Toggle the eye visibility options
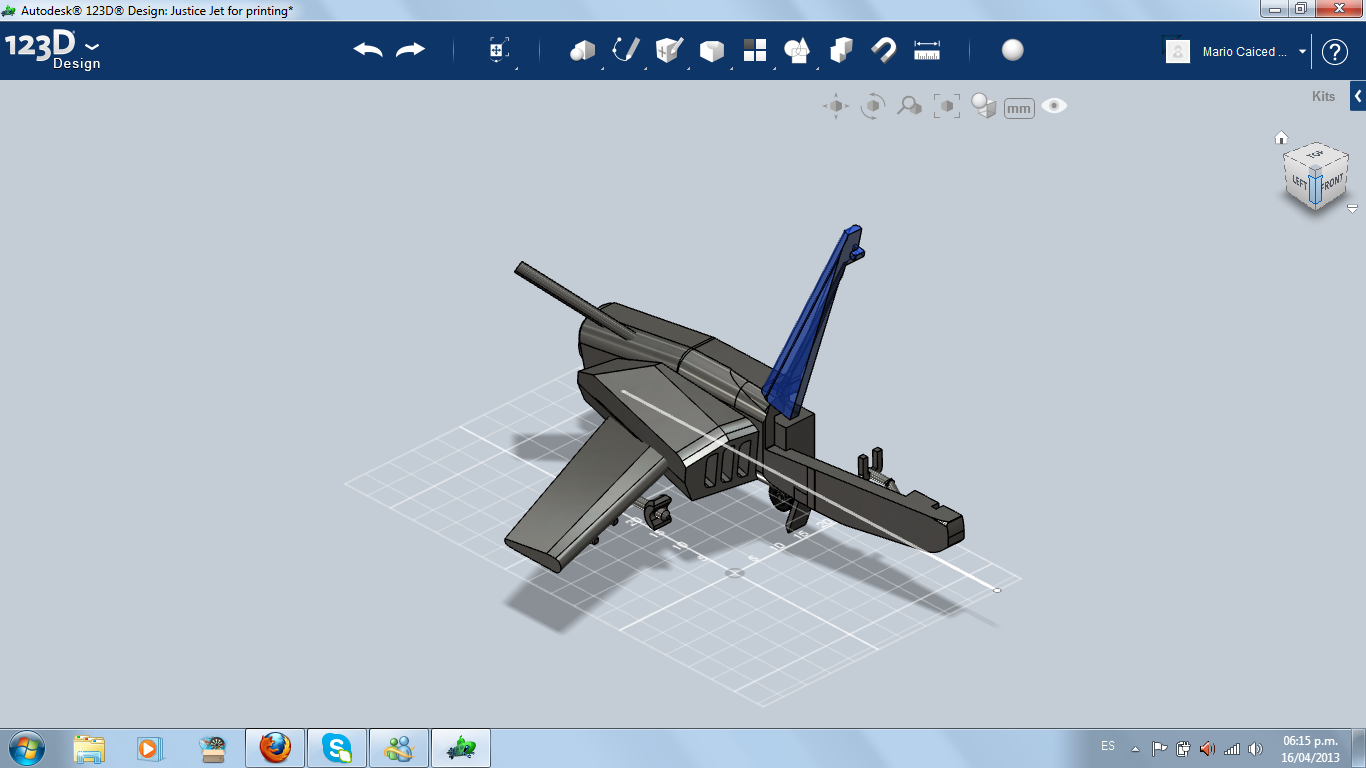This screenshot has height=768, width=1366. point(1054,106)
